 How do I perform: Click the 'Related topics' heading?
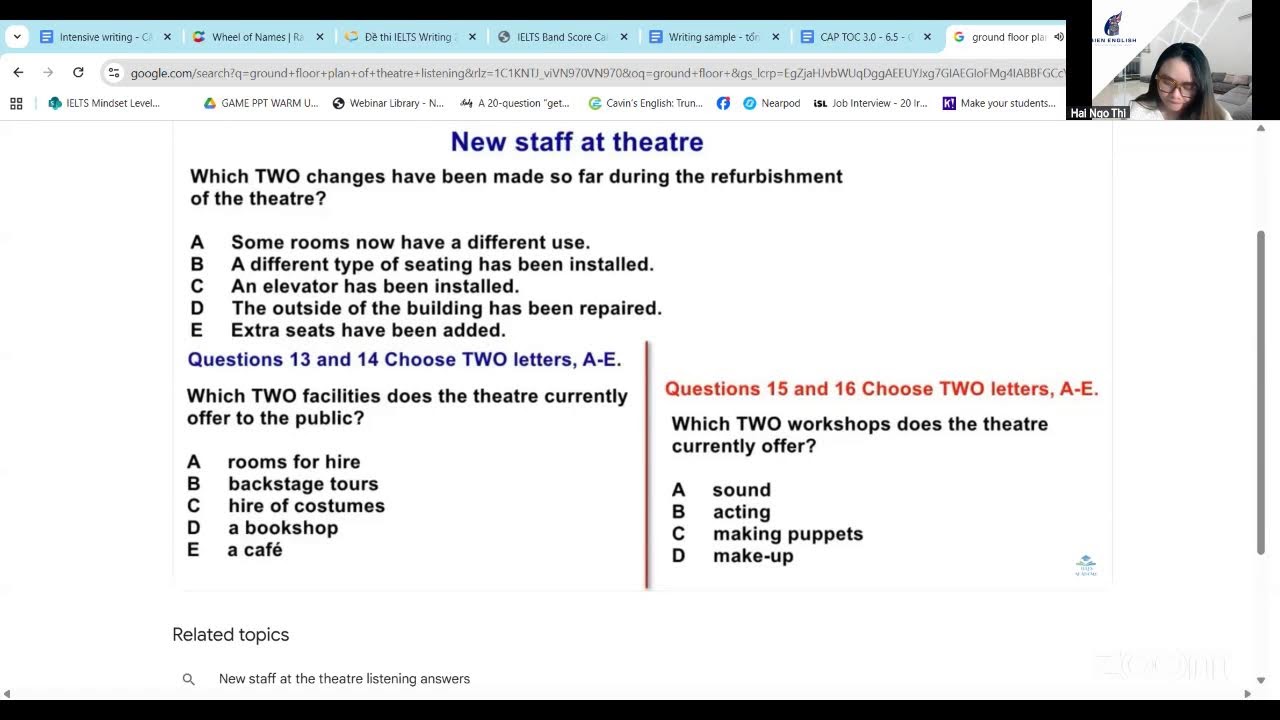coord(230,635)
